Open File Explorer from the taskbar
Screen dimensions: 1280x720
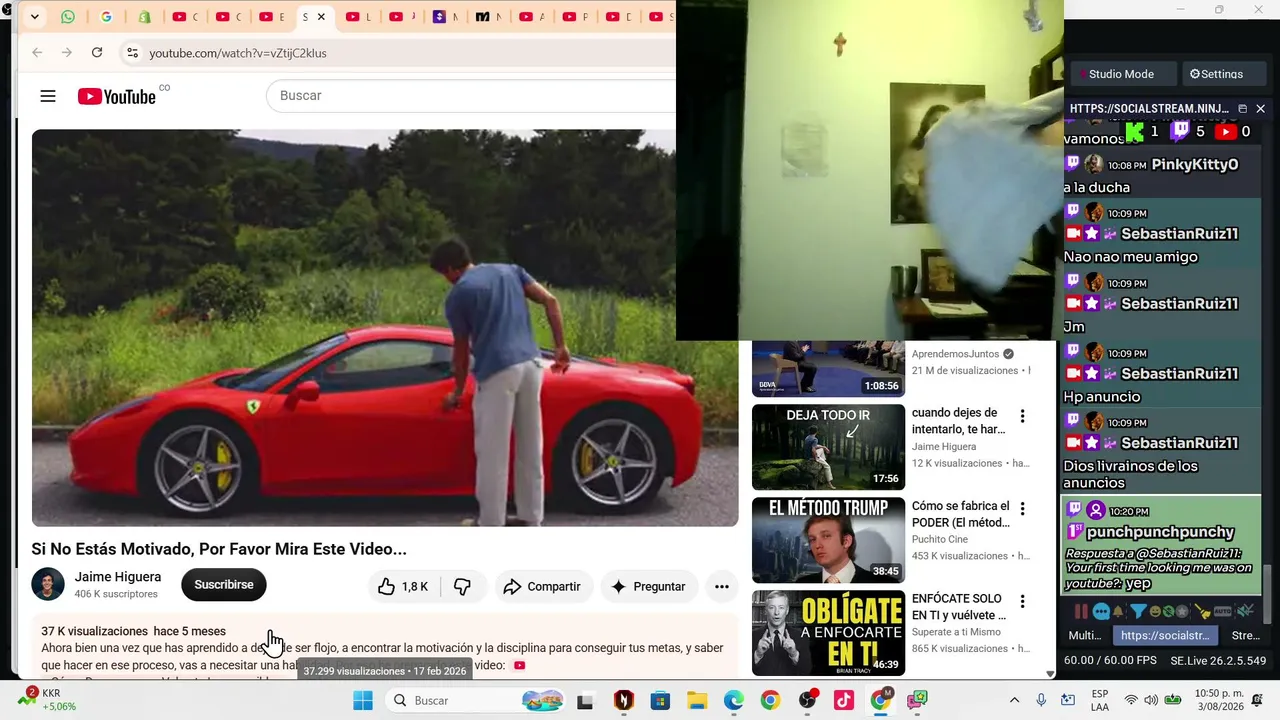(696, 700)
